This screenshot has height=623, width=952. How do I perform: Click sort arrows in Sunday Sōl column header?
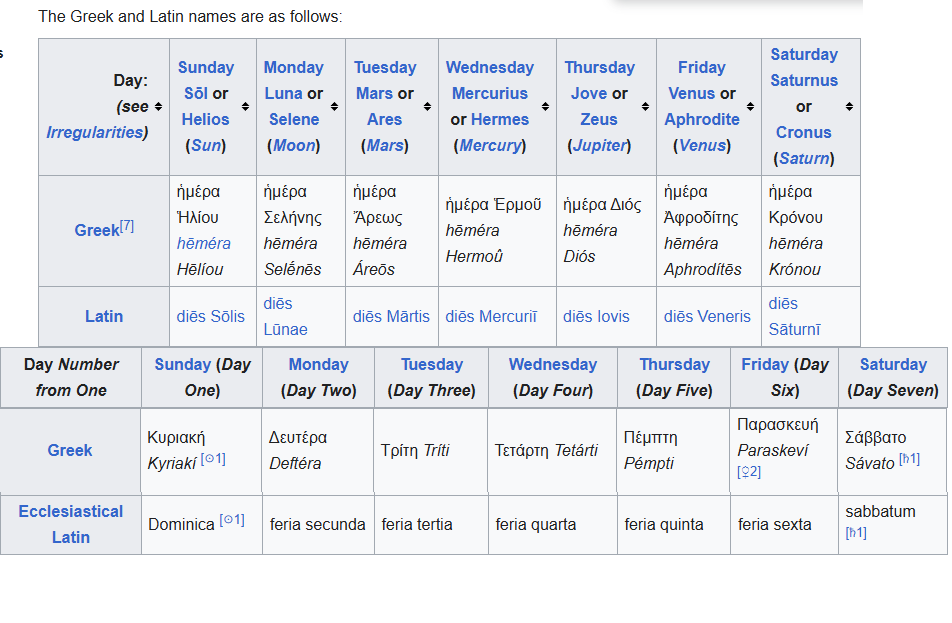point(245,106)
